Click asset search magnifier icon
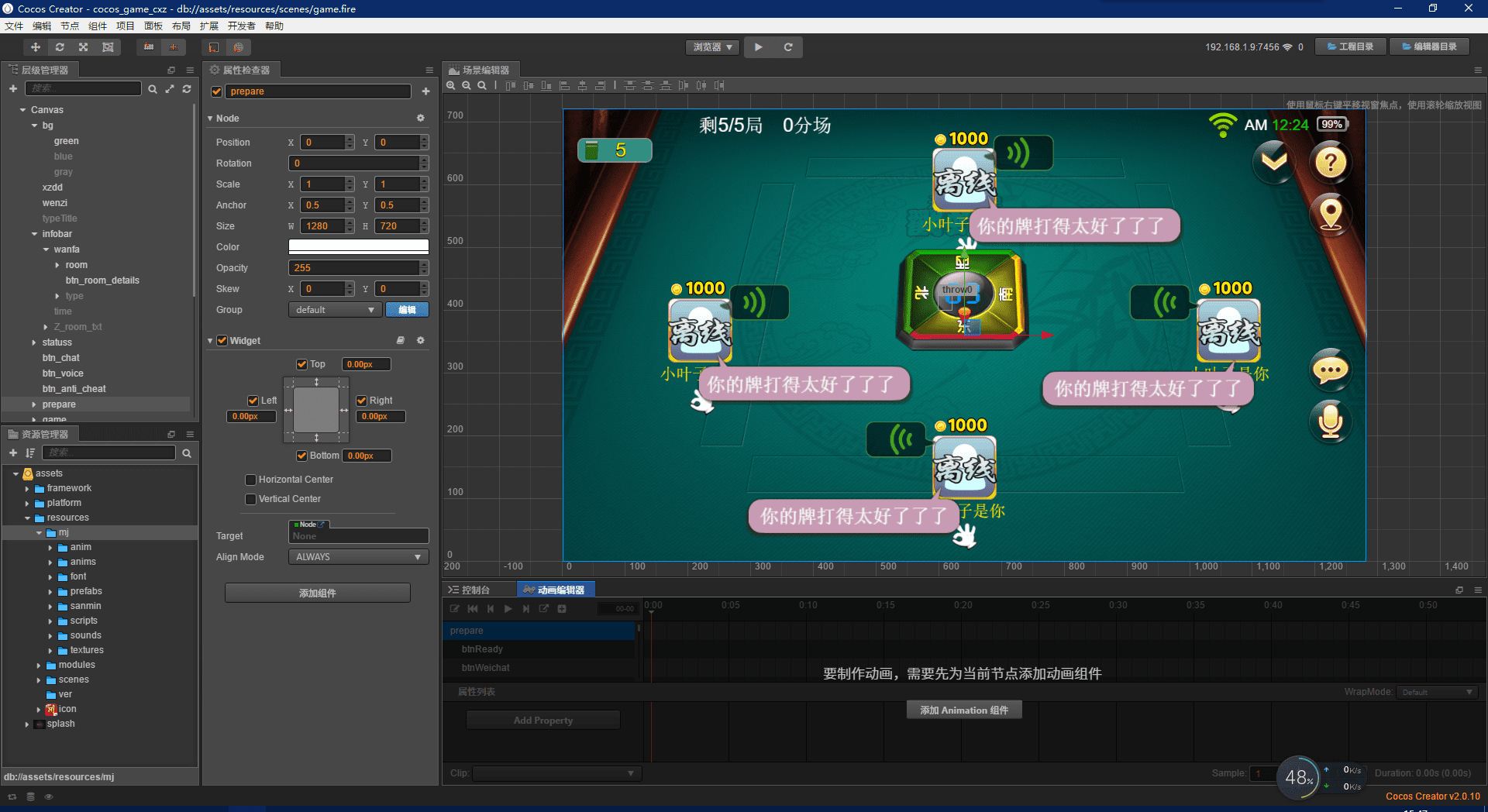1488x812 pixels. [x=187, y=453]
